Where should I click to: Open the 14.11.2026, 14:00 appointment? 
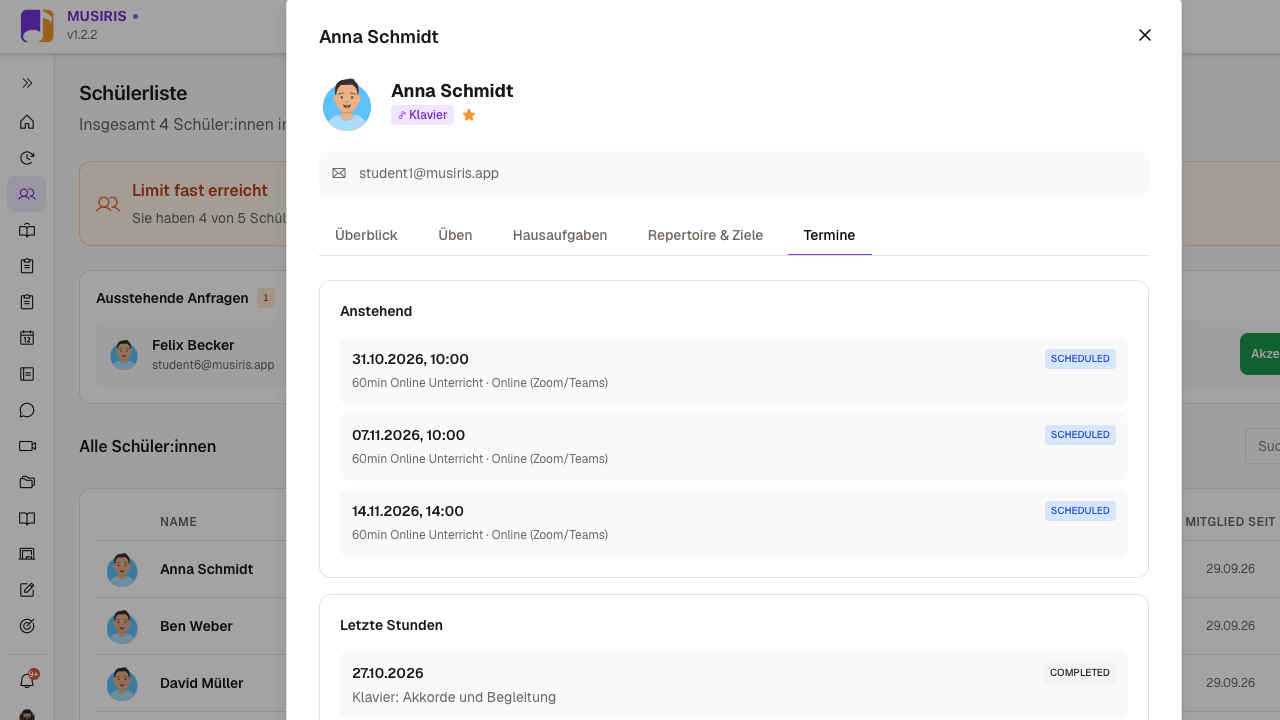tap(734, 523)
